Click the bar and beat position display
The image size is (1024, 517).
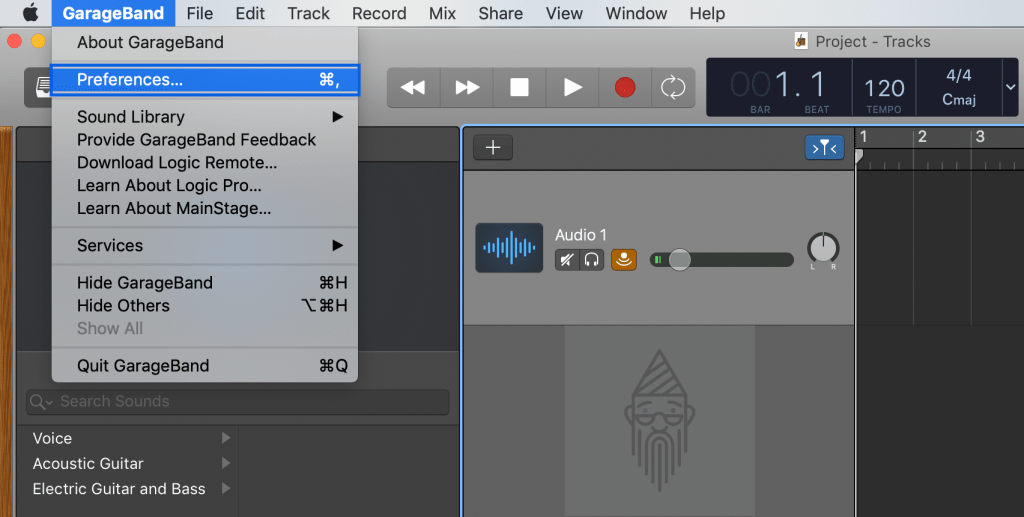click(778, 86)
